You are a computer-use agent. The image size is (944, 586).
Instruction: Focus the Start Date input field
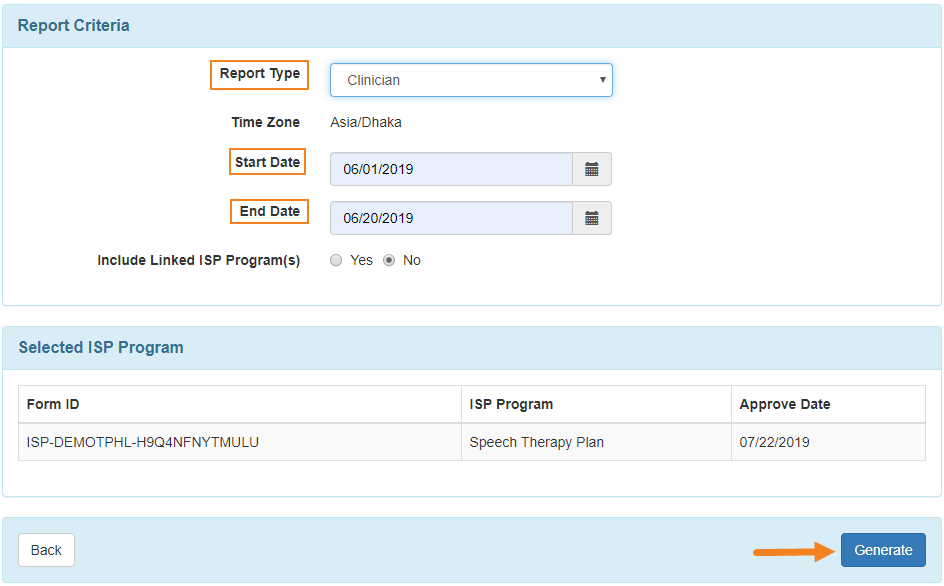tap(451, 169)
